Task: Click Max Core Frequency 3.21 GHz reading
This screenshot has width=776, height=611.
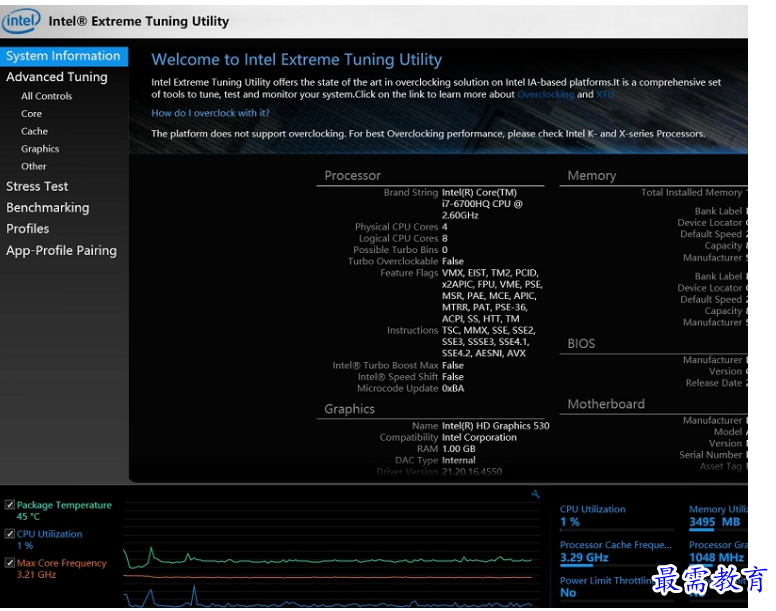Action: 36,575
